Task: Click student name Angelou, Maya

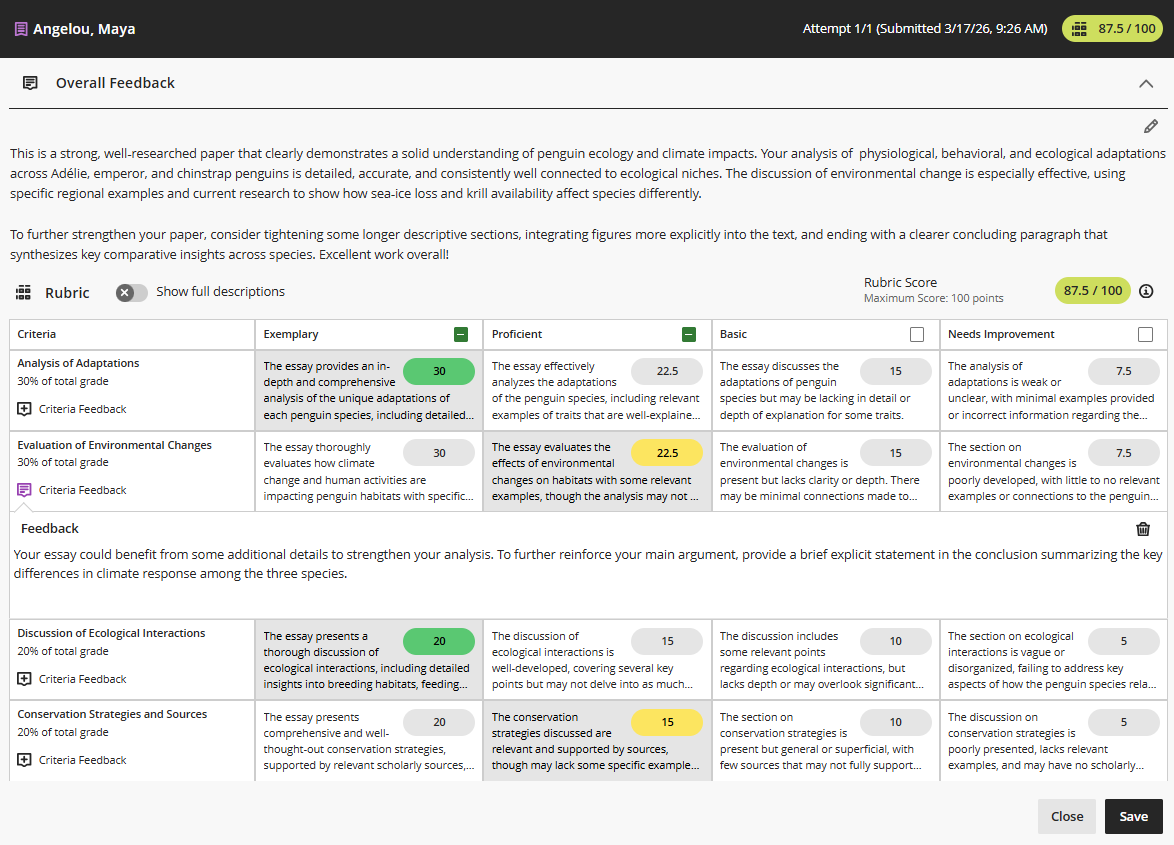Action: tap(84, 29)
